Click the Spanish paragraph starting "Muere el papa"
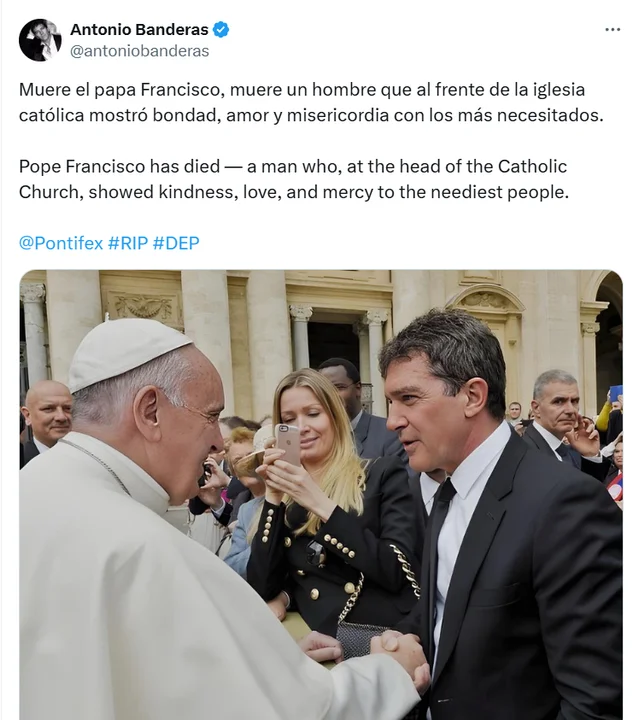 [x=310, y=102]
